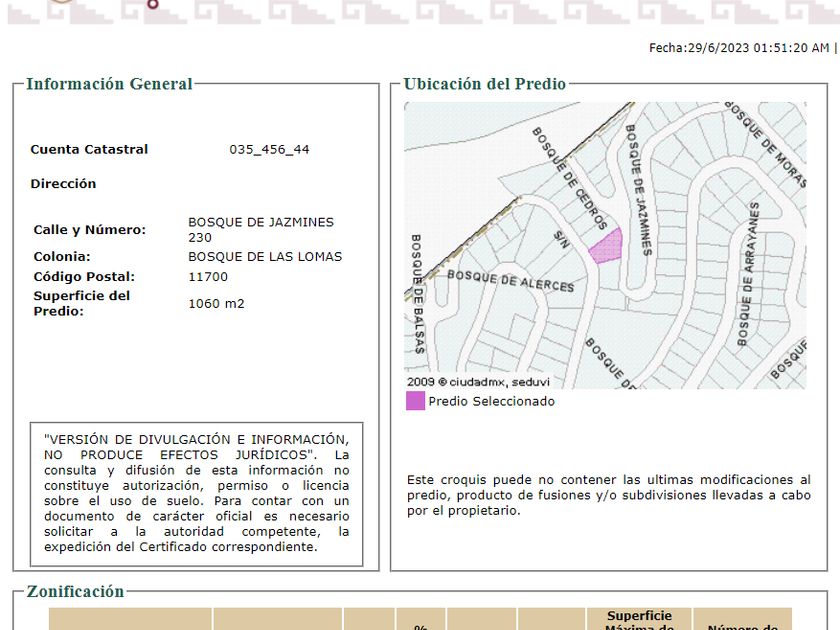The height and width of the screenshot is (630, 840).
Task: Click the street address BOSQUE DE JAZMINES 230
Action: coord(261,230)
